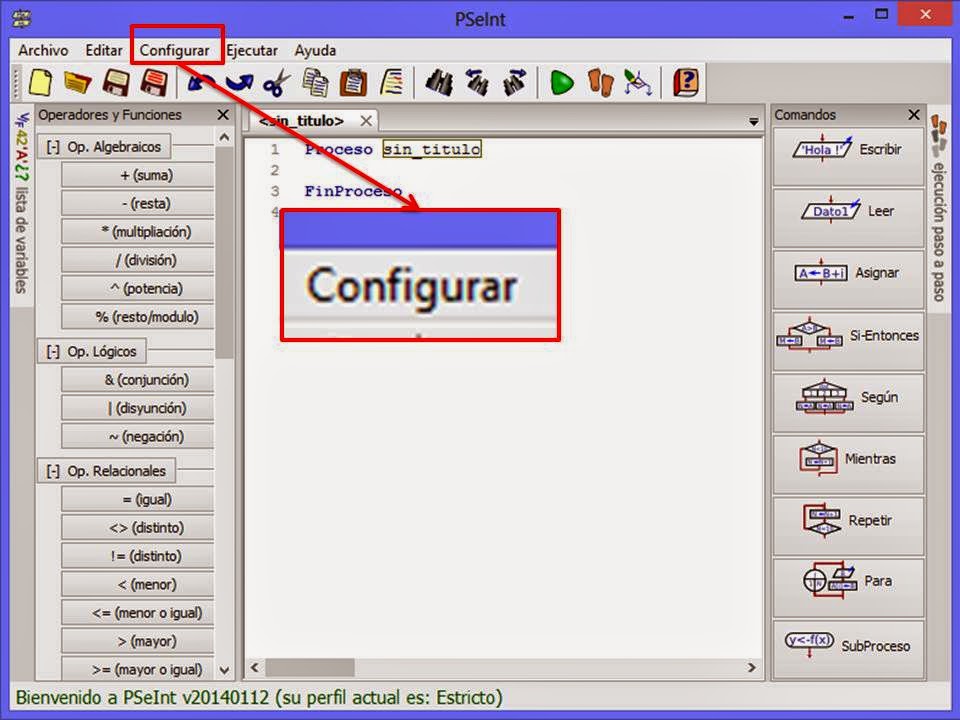The image size is (960, 720).
Task: Insert the >= (mayor o igual) operator
Action: pyautogui.click(x=138, y=669)
